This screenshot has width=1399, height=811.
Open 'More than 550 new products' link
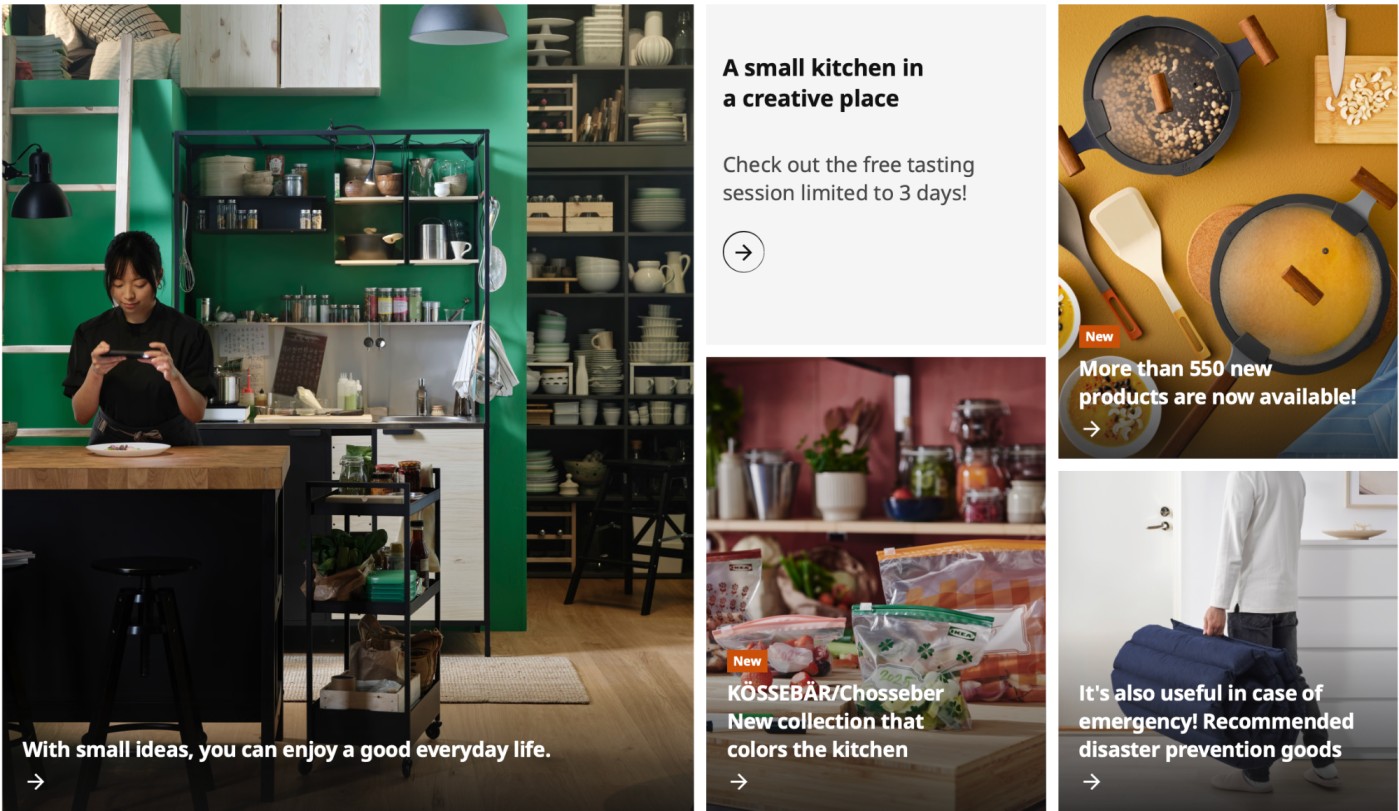[x=1217, y=383]
